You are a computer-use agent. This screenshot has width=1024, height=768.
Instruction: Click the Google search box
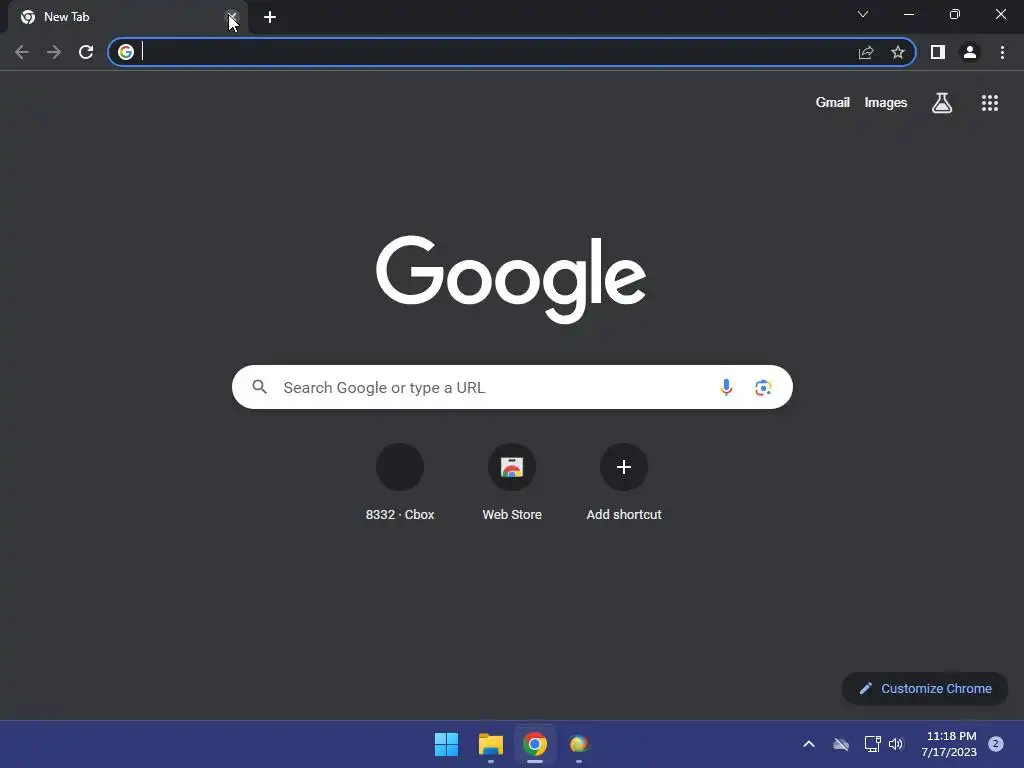pyautogui.click(x=512, y=387)
